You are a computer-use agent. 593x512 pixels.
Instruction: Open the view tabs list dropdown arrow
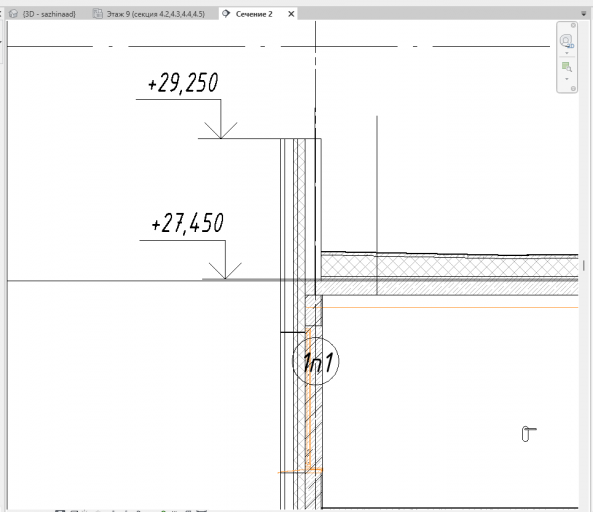coord(584,14)
